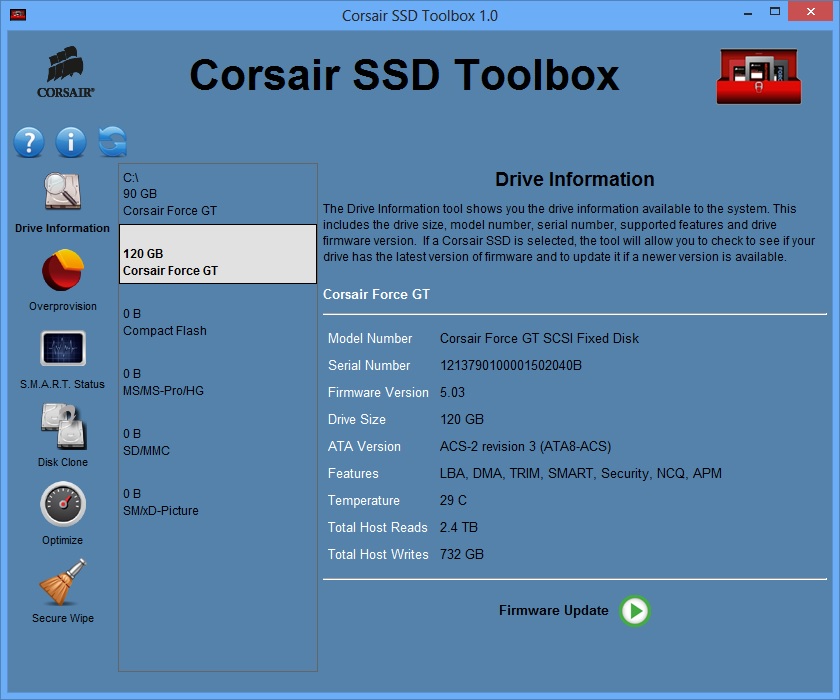Click the features list LBA, DMA, TRIM
The height and width of the screenshot is (700, 840).
pos(580,473)
